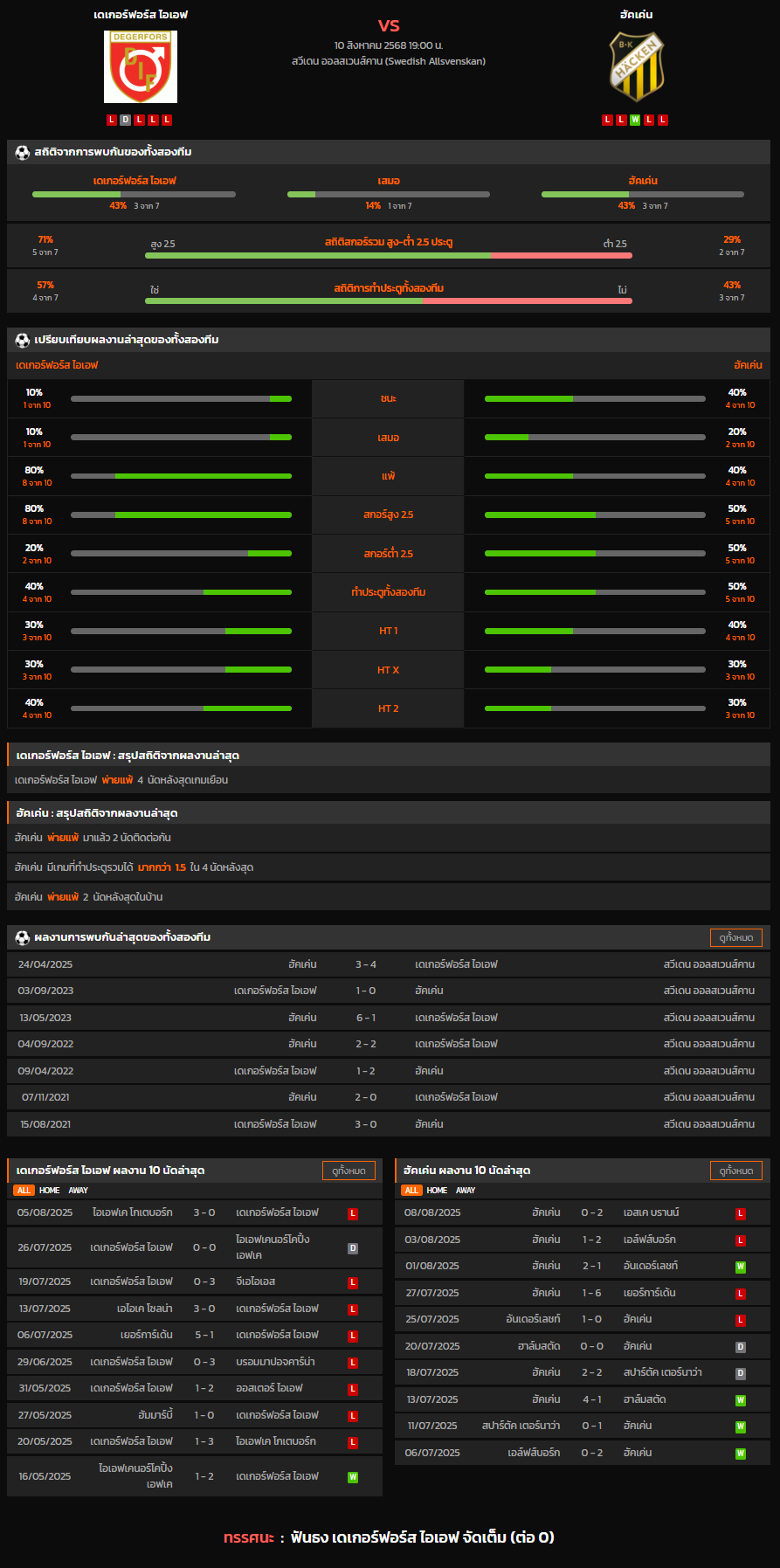Click the 15/08/2021 match score 3 - 0
Viewport: 780px width, 1568px height.
[x=366, y=1124]
